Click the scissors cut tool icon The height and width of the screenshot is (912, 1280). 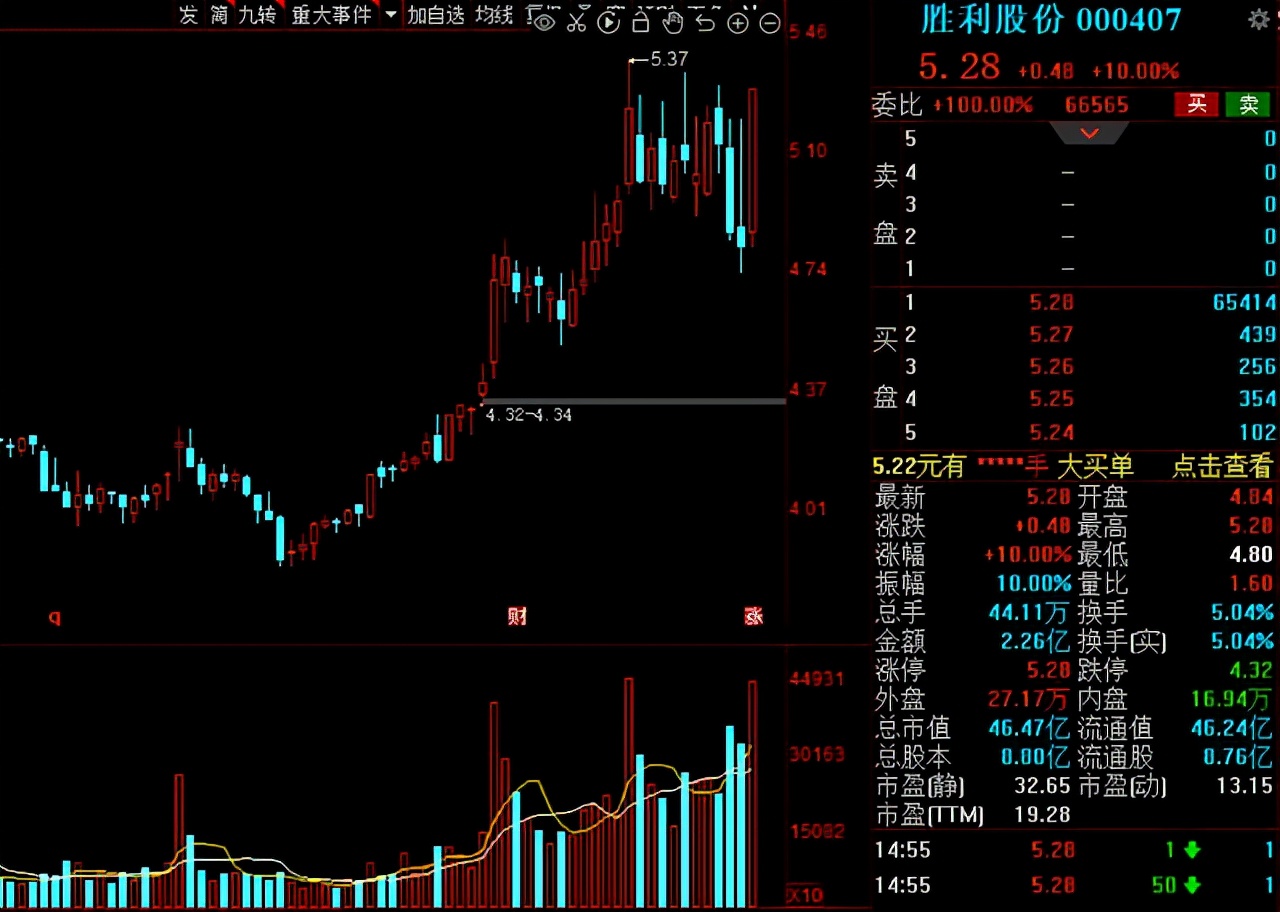tap(576, 22)
